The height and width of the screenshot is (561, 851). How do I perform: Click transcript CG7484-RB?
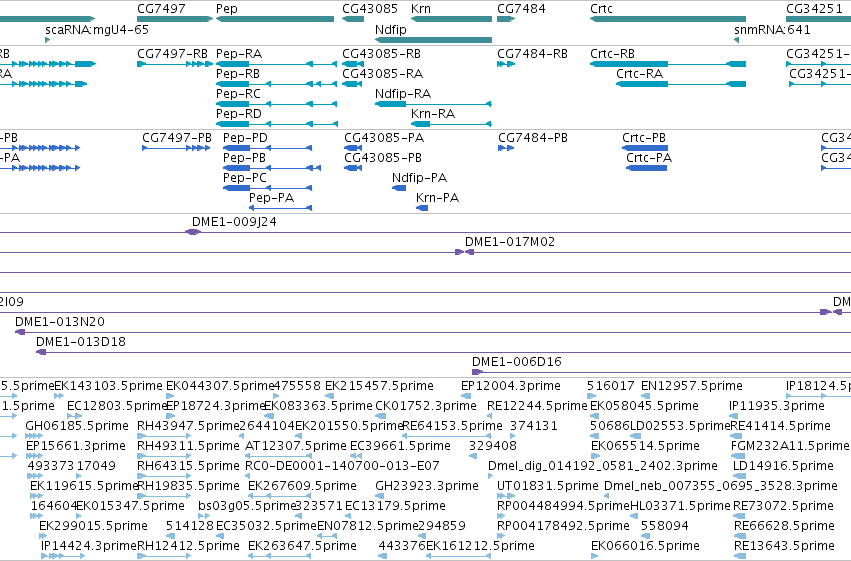pyautogui.click(x=532, y=54)
